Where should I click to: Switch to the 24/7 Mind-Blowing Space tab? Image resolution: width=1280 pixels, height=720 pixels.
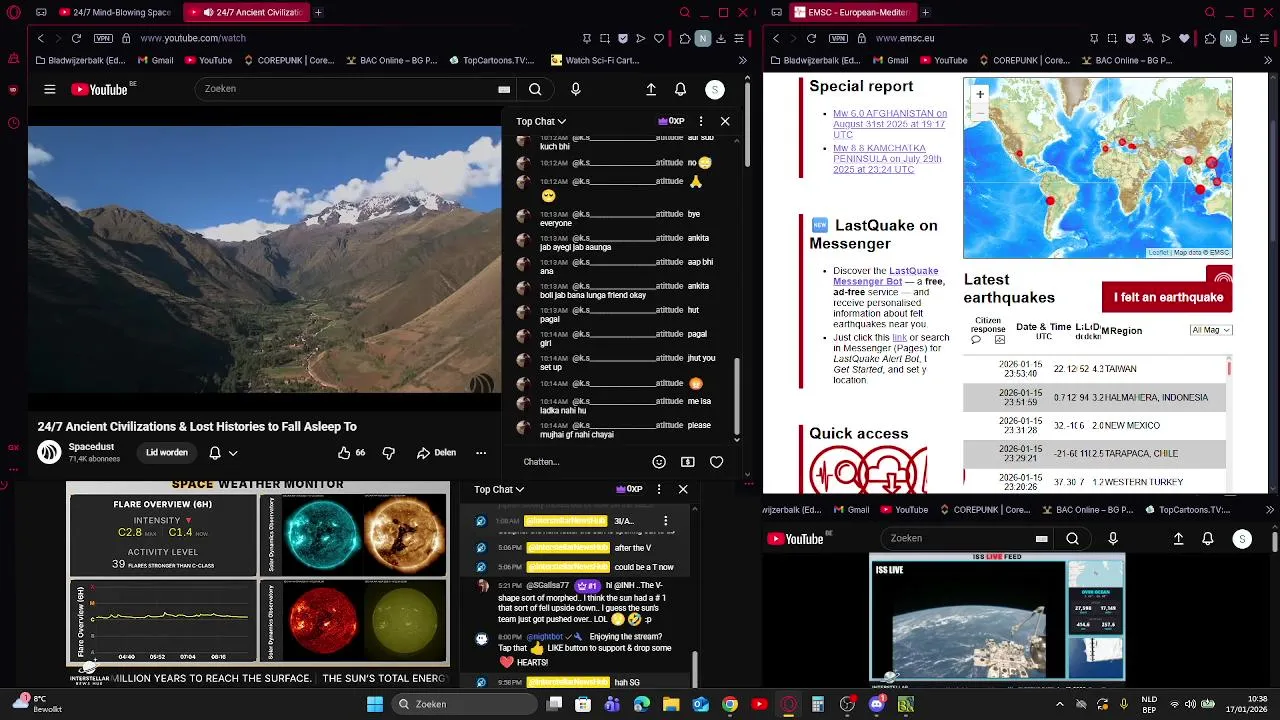[x=115, y=13]
